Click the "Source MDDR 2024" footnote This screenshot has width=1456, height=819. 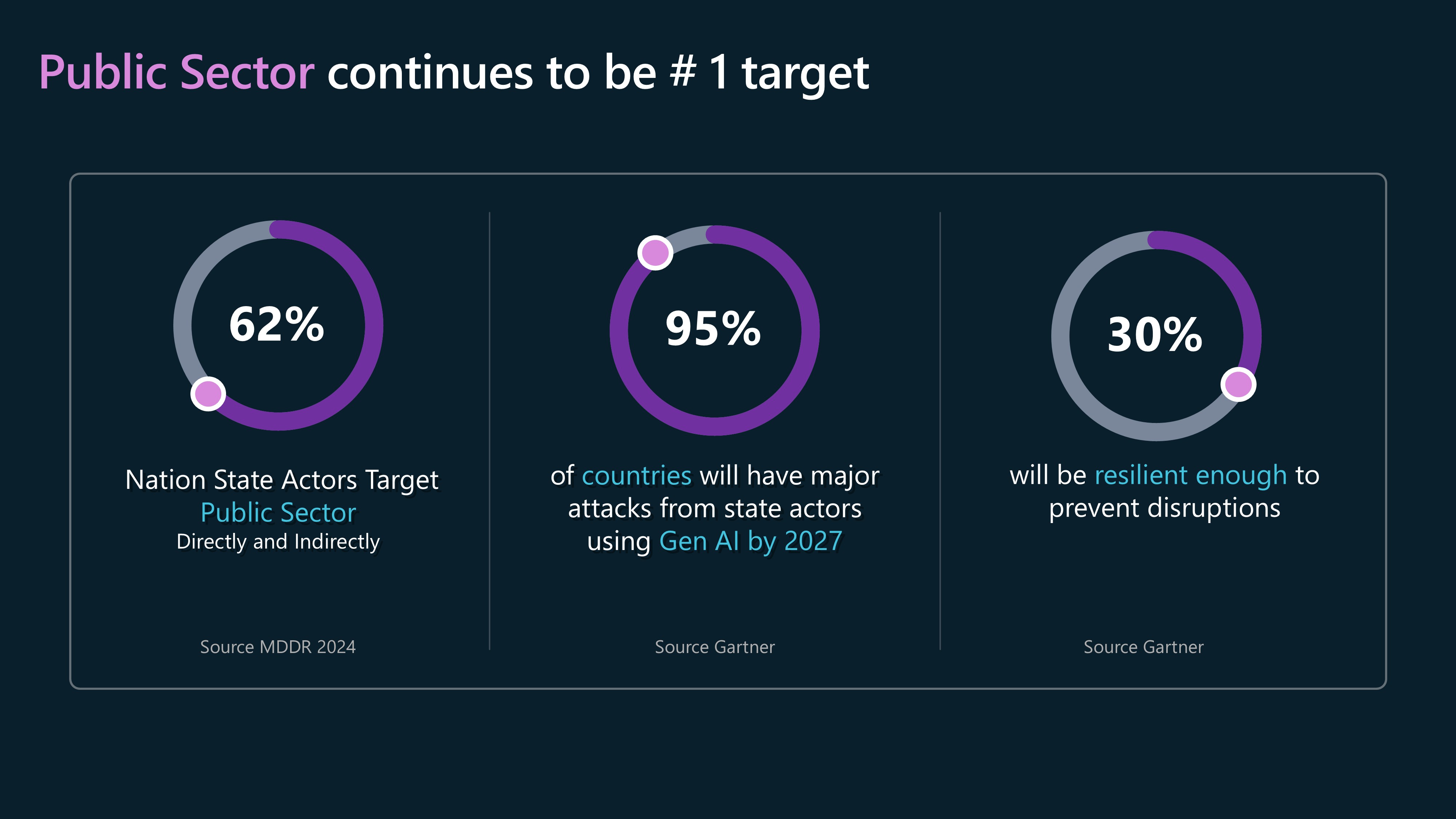tap(278, 646)
